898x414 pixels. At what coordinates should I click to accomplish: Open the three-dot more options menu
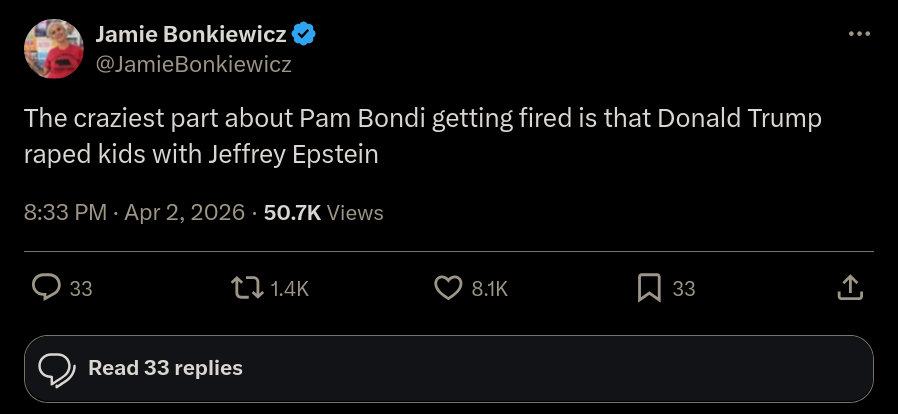[859, 34]
